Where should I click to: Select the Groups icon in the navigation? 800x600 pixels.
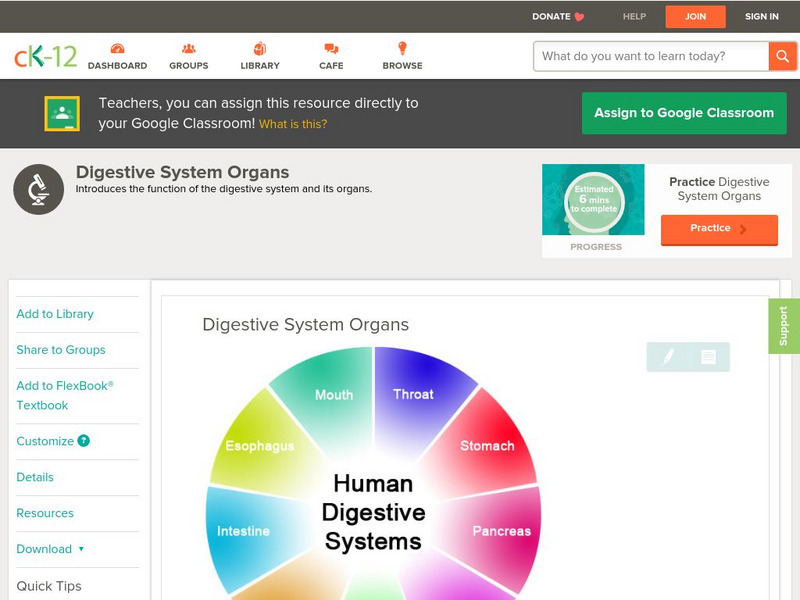(x=188, y=48)
